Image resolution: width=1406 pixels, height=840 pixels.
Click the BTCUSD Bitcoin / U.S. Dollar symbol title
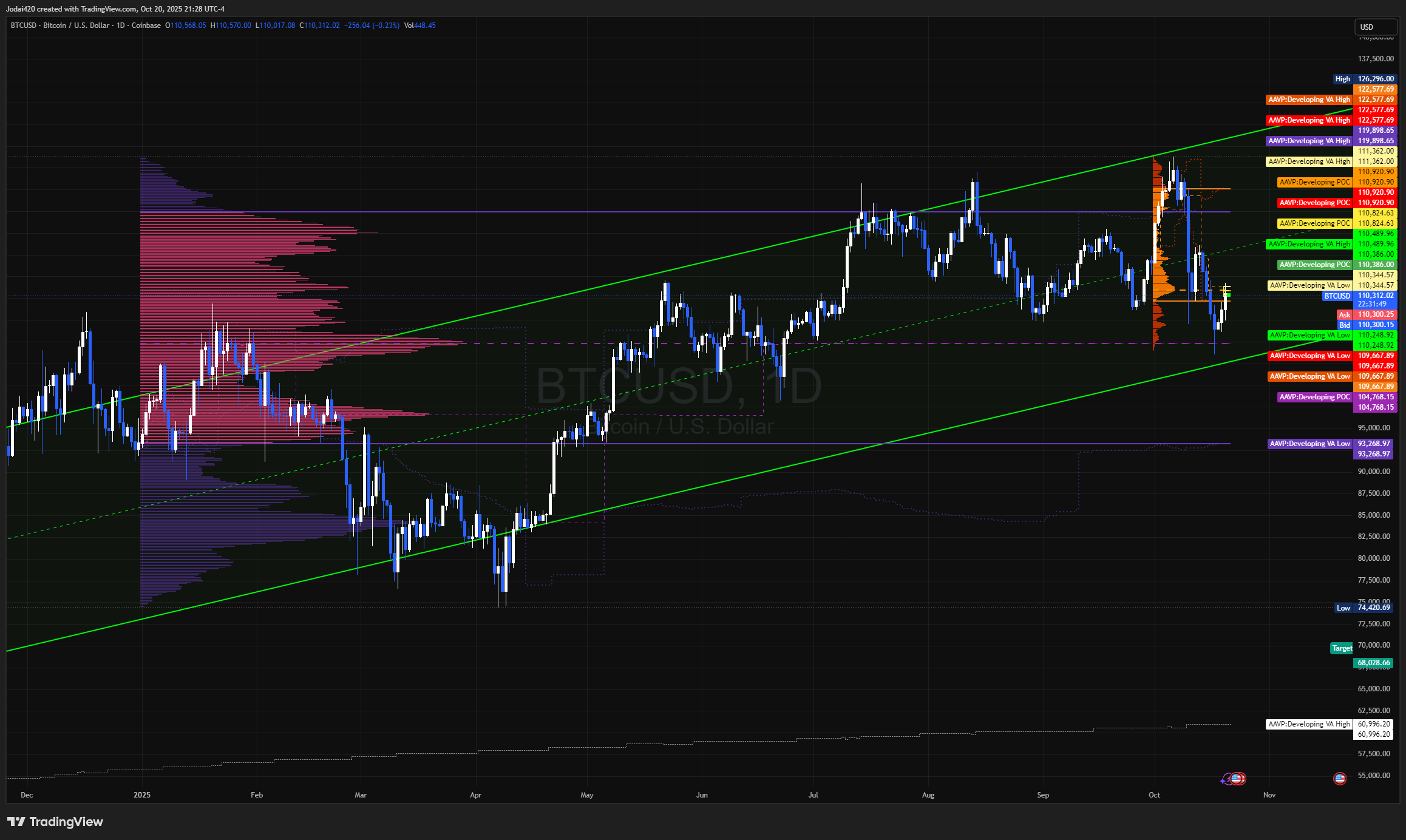tap(59, 25)
